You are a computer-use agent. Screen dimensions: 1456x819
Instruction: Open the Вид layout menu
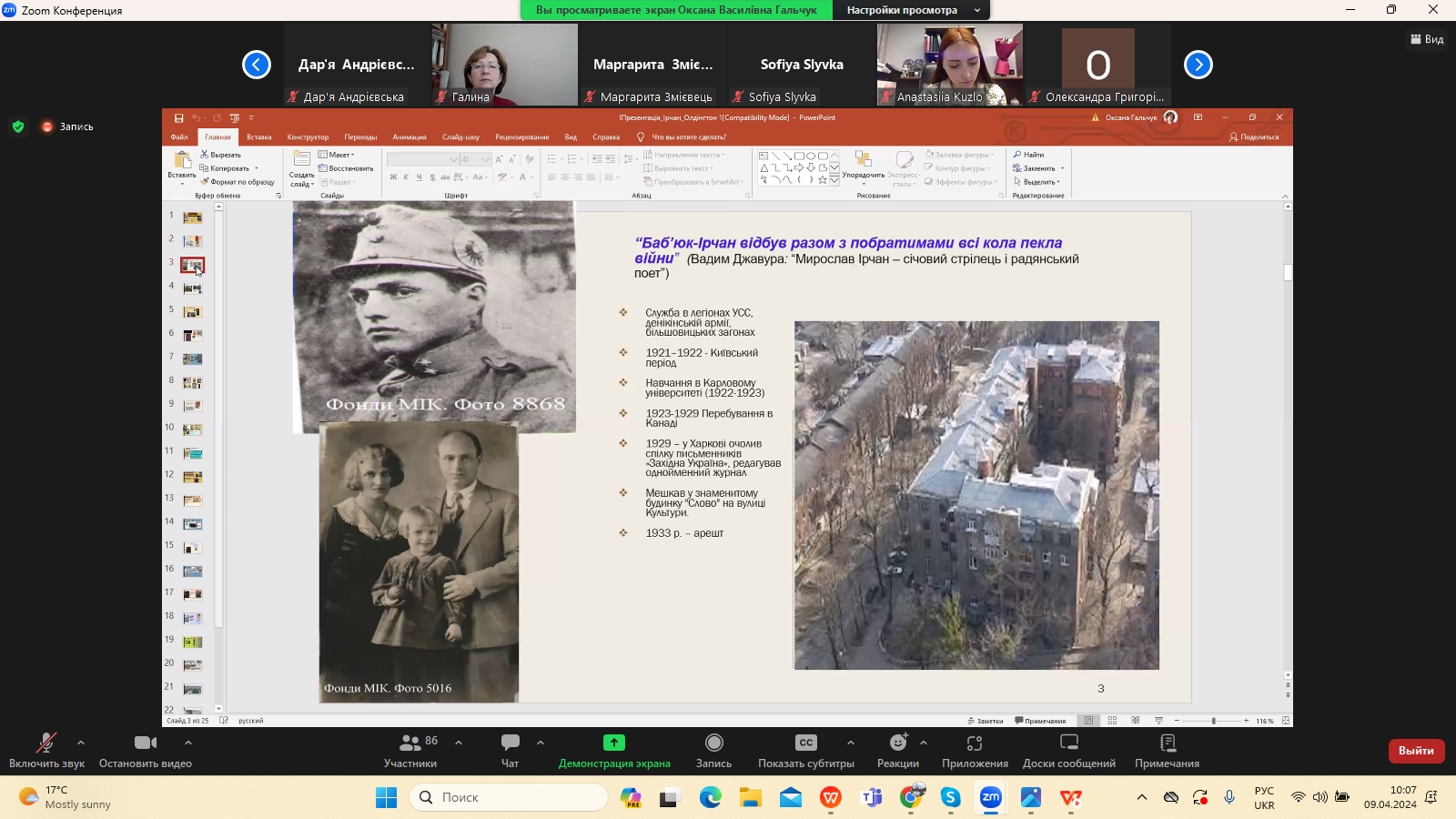pos(1427,39)
